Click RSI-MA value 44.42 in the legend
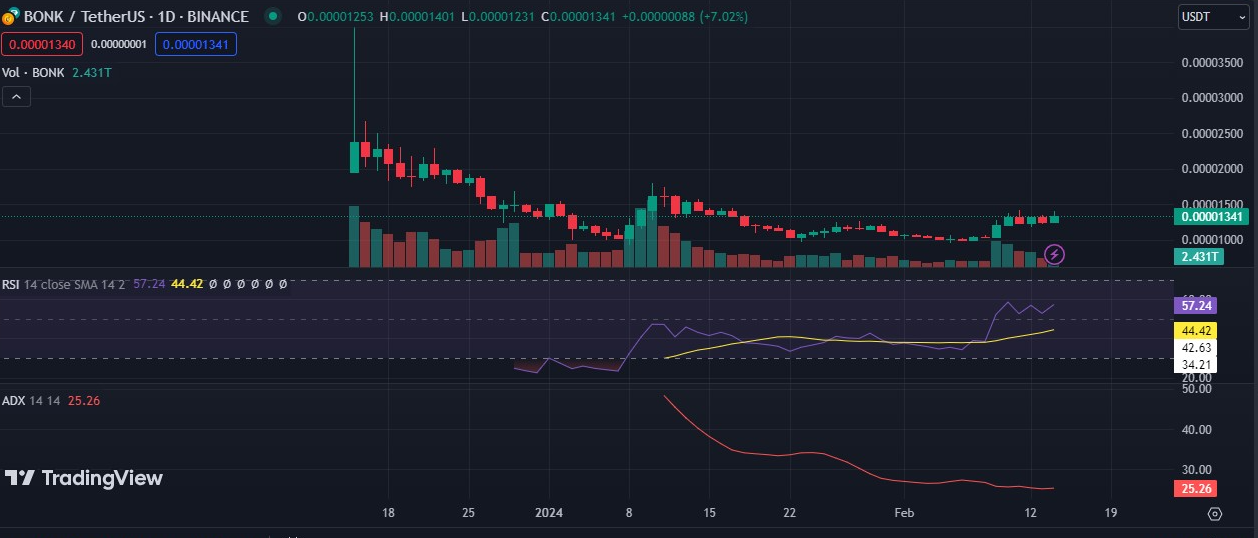This screenshot has width=1258, height=538. pyautogui.click(x=187, y=284)
